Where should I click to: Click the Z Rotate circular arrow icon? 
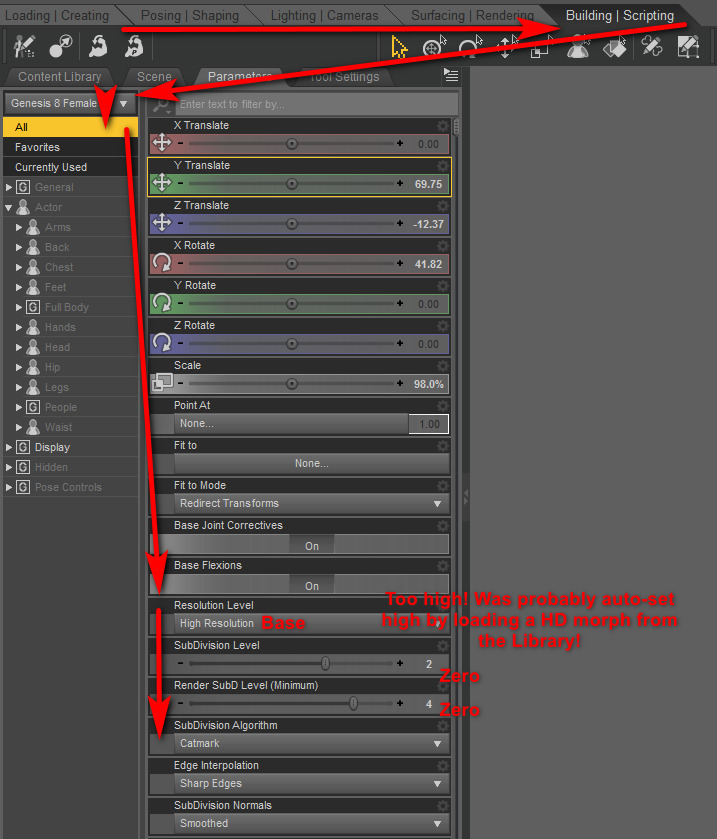(161, 344)
